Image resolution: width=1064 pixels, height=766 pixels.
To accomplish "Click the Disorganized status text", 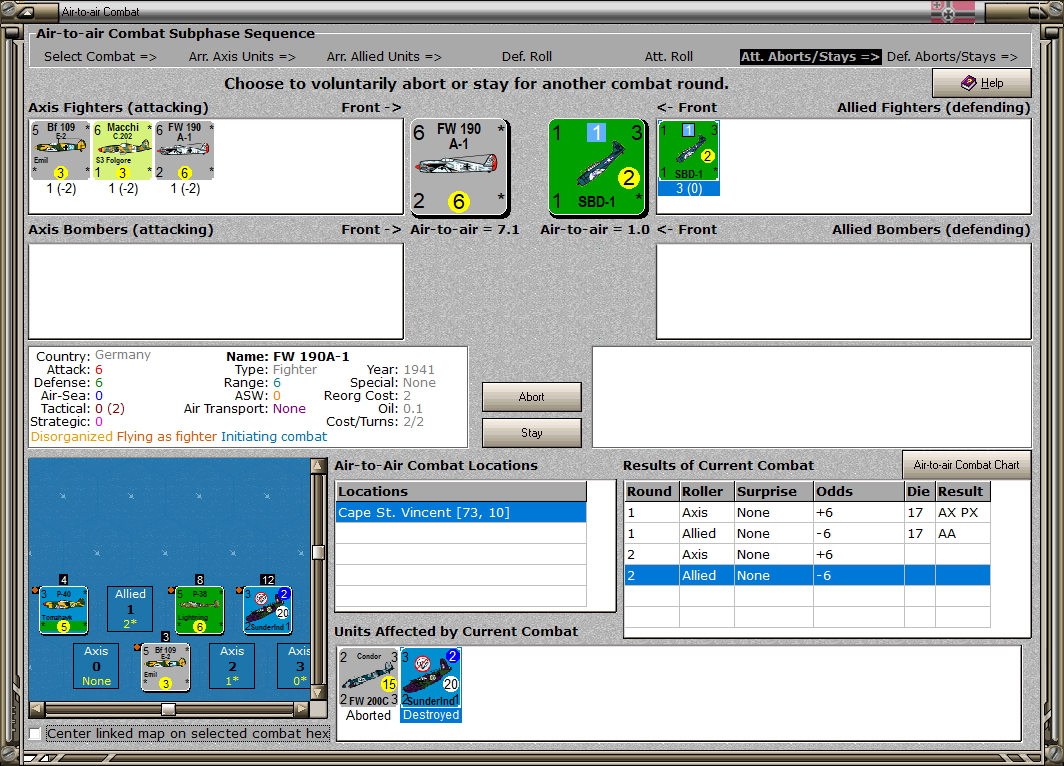I will point(71,436).
